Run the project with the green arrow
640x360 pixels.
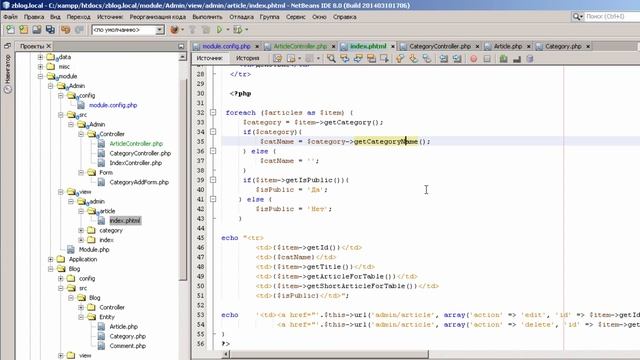point(220,30)
